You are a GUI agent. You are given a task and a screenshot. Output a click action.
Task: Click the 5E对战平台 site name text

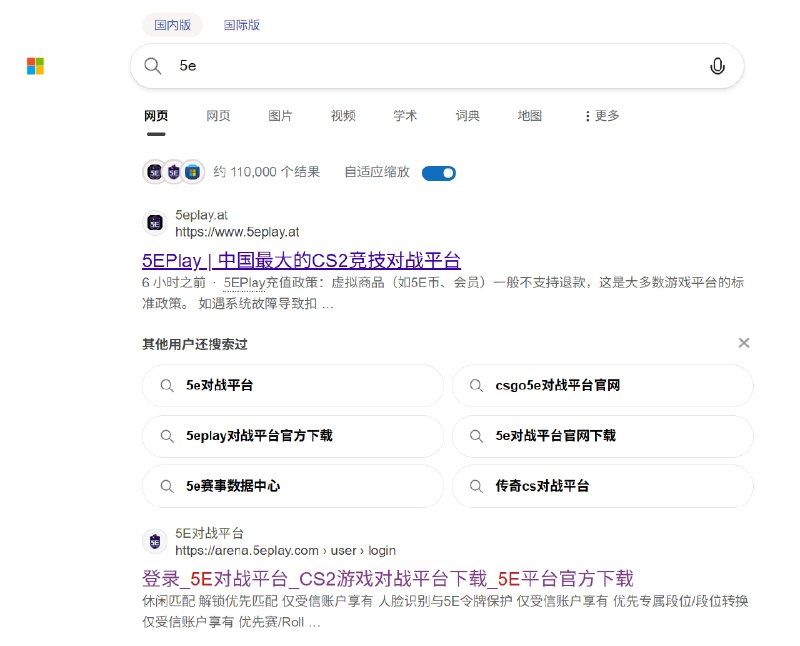coord(210,533)
